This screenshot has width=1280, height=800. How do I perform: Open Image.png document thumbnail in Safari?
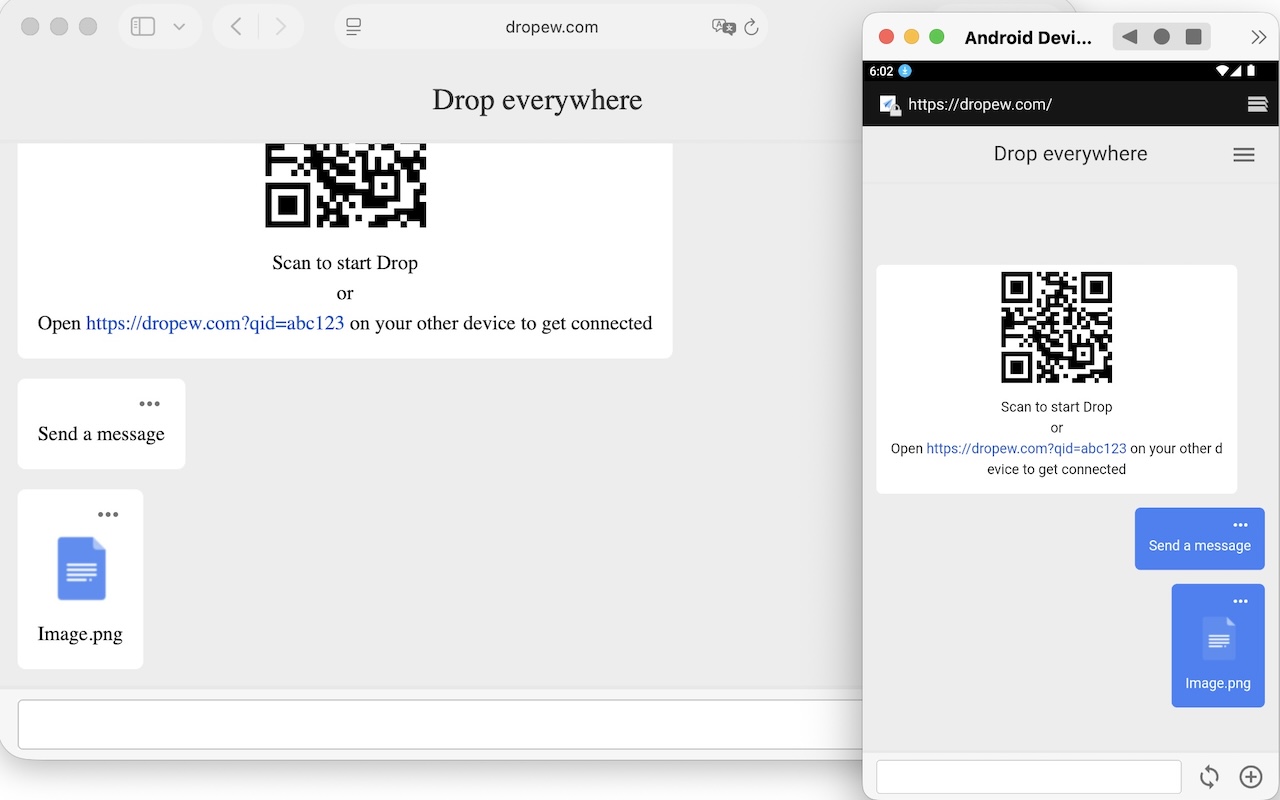click(x=81, y=568)
